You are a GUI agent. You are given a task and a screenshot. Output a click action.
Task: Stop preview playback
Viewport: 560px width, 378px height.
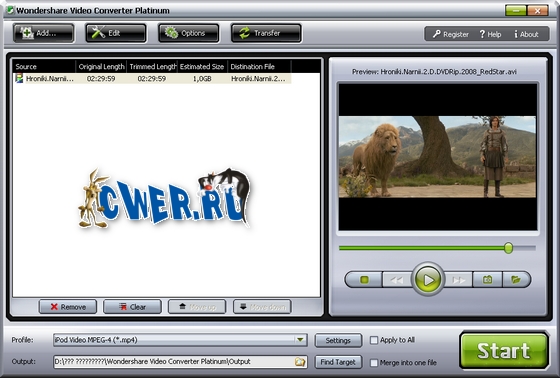(364, 280)
